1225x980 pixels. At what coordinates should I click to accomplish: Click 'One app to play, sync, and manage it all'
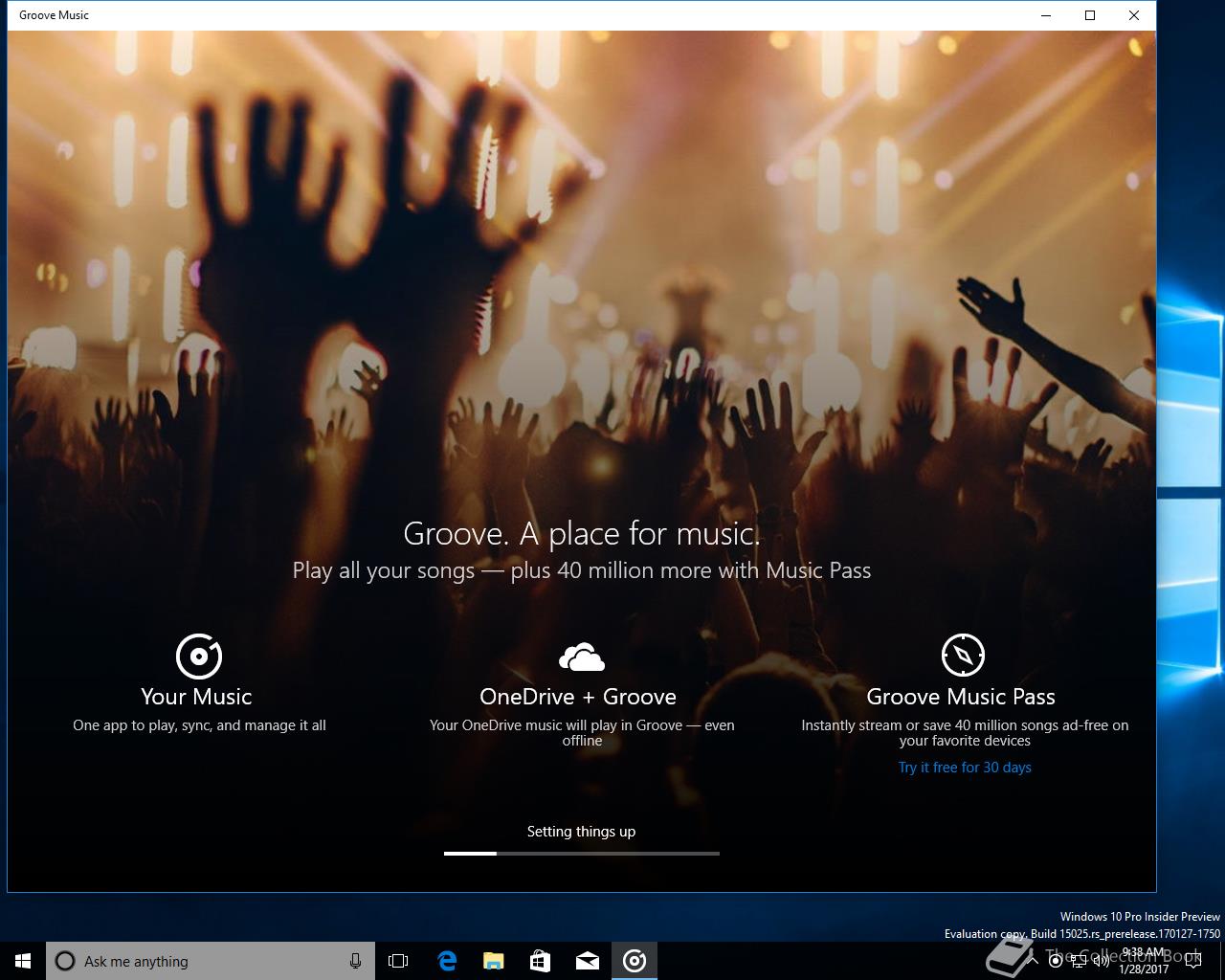coord(199,725)
